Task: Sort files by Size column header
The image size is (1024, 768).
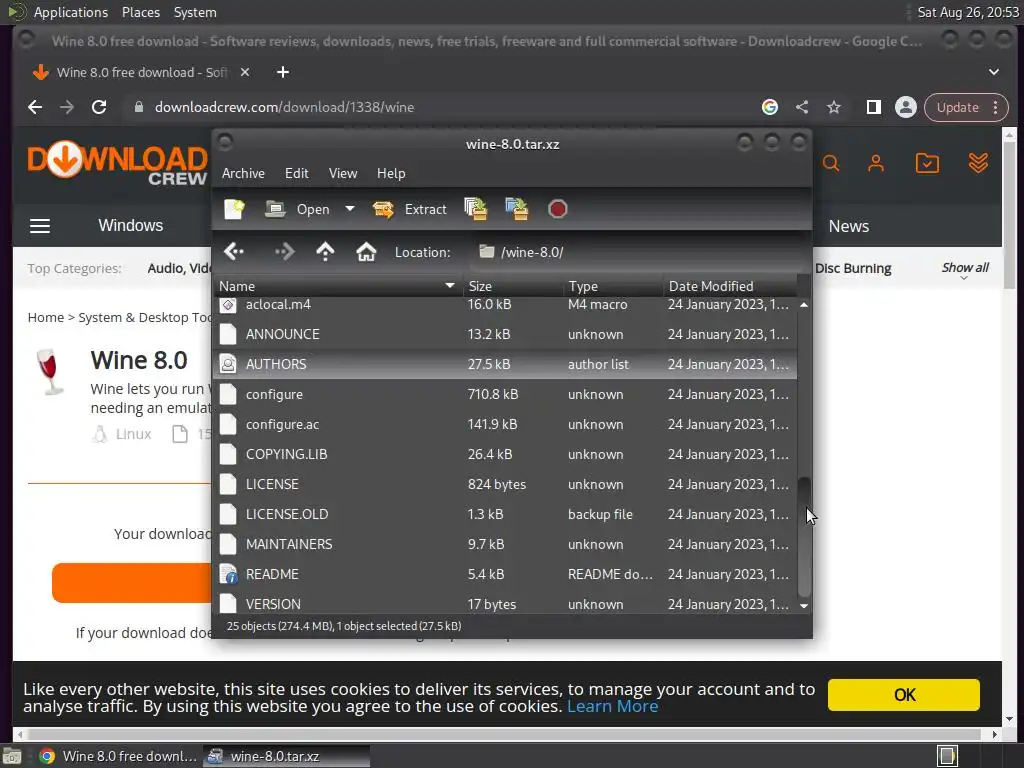Action: point(513,286)
